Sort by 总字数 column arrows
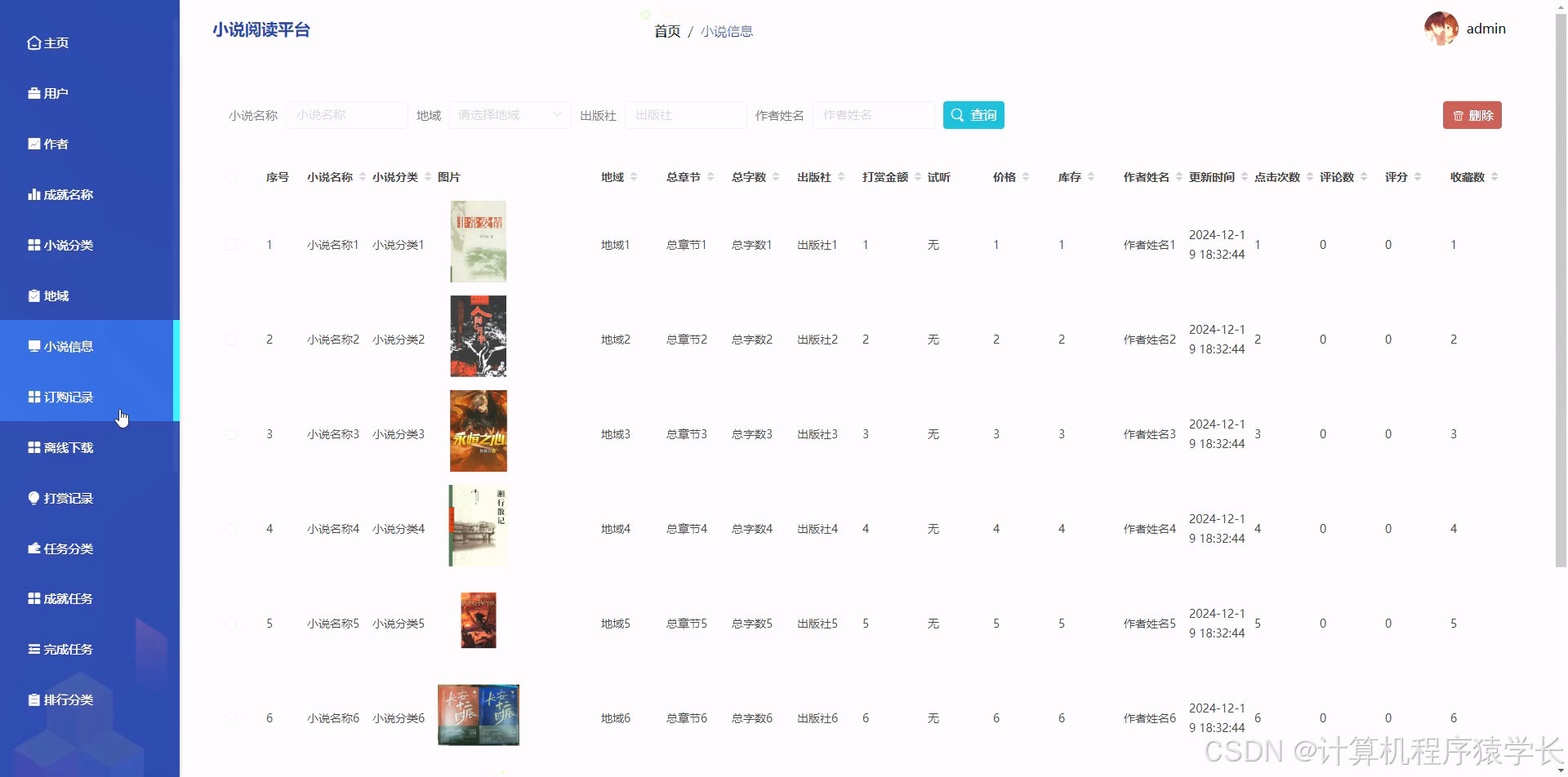Viewport: 1568px width, 777px height. (x=776, y=177)
